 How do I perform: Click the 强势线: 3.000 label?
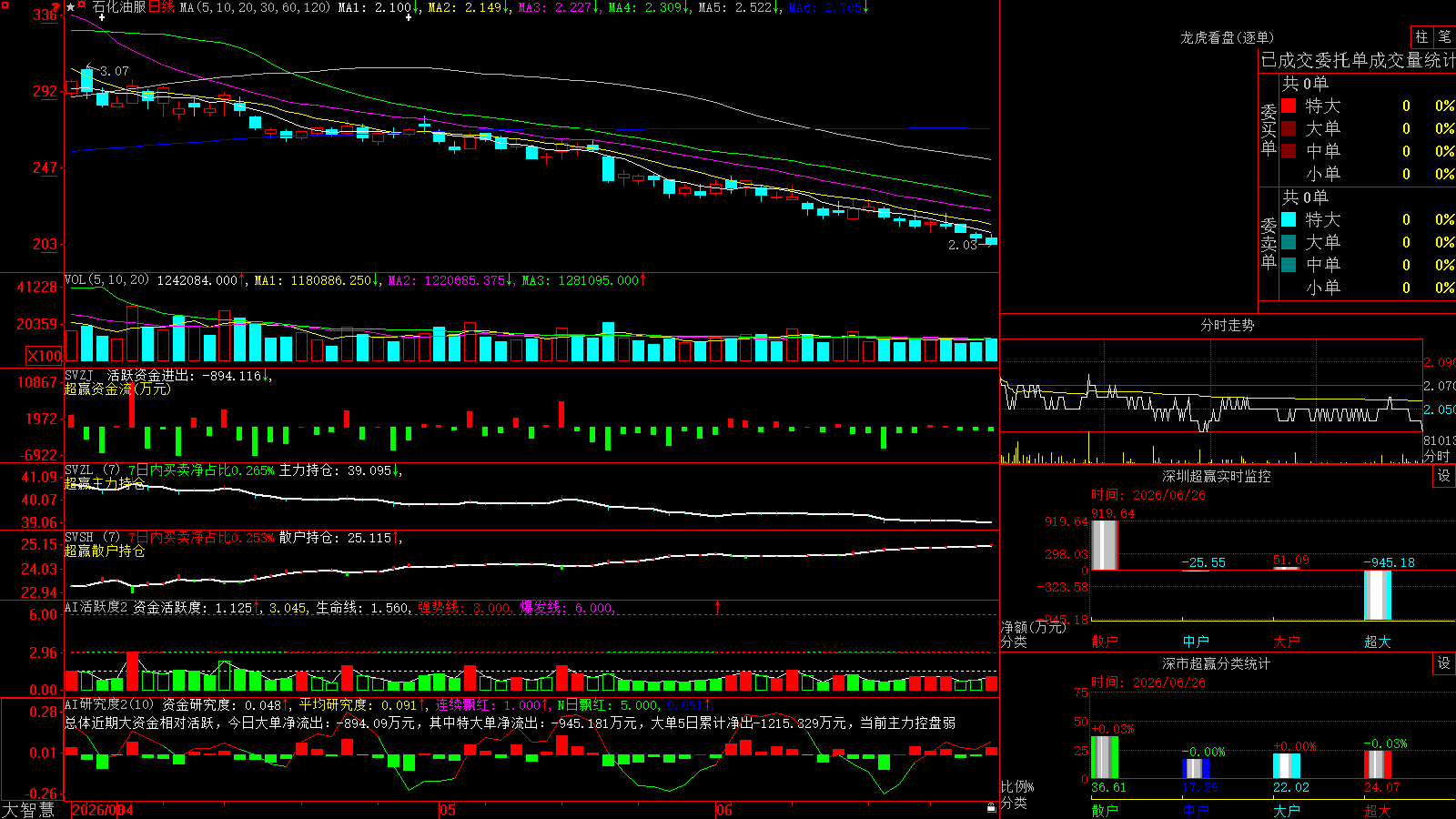[464, 608]
